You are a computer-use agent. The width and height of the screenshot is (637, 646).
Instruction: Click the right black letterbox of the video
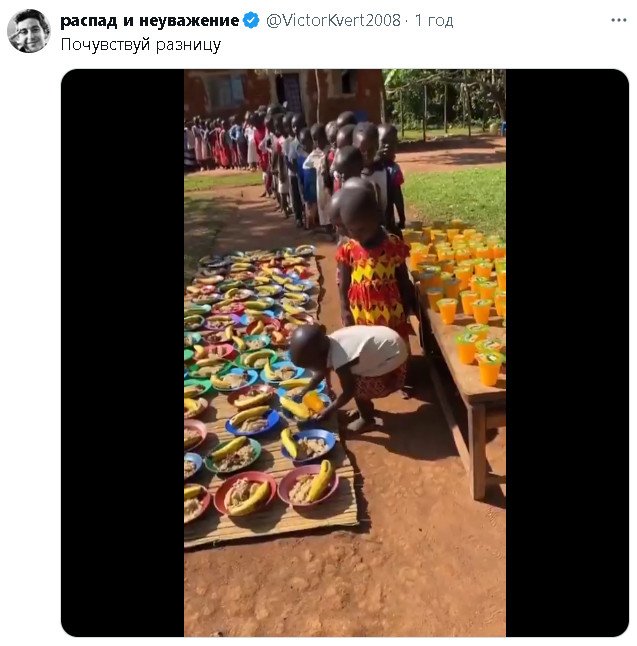(x=566, y=352)
